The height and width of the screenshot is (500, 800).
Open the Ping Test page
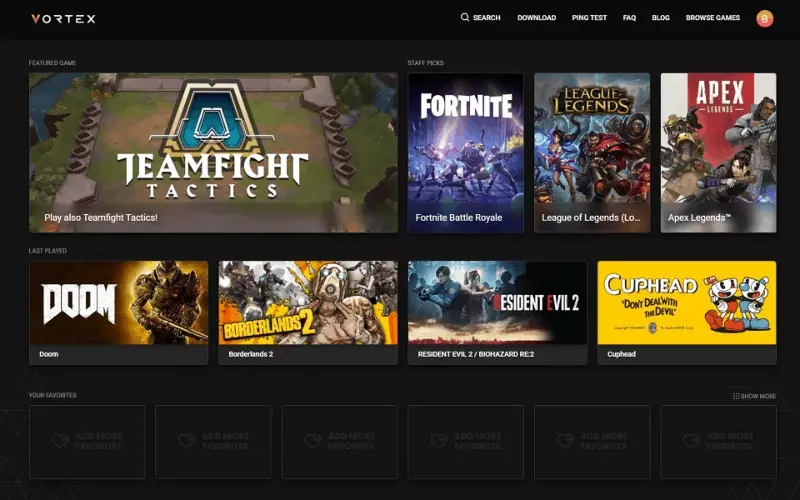[x=589, y=17]
